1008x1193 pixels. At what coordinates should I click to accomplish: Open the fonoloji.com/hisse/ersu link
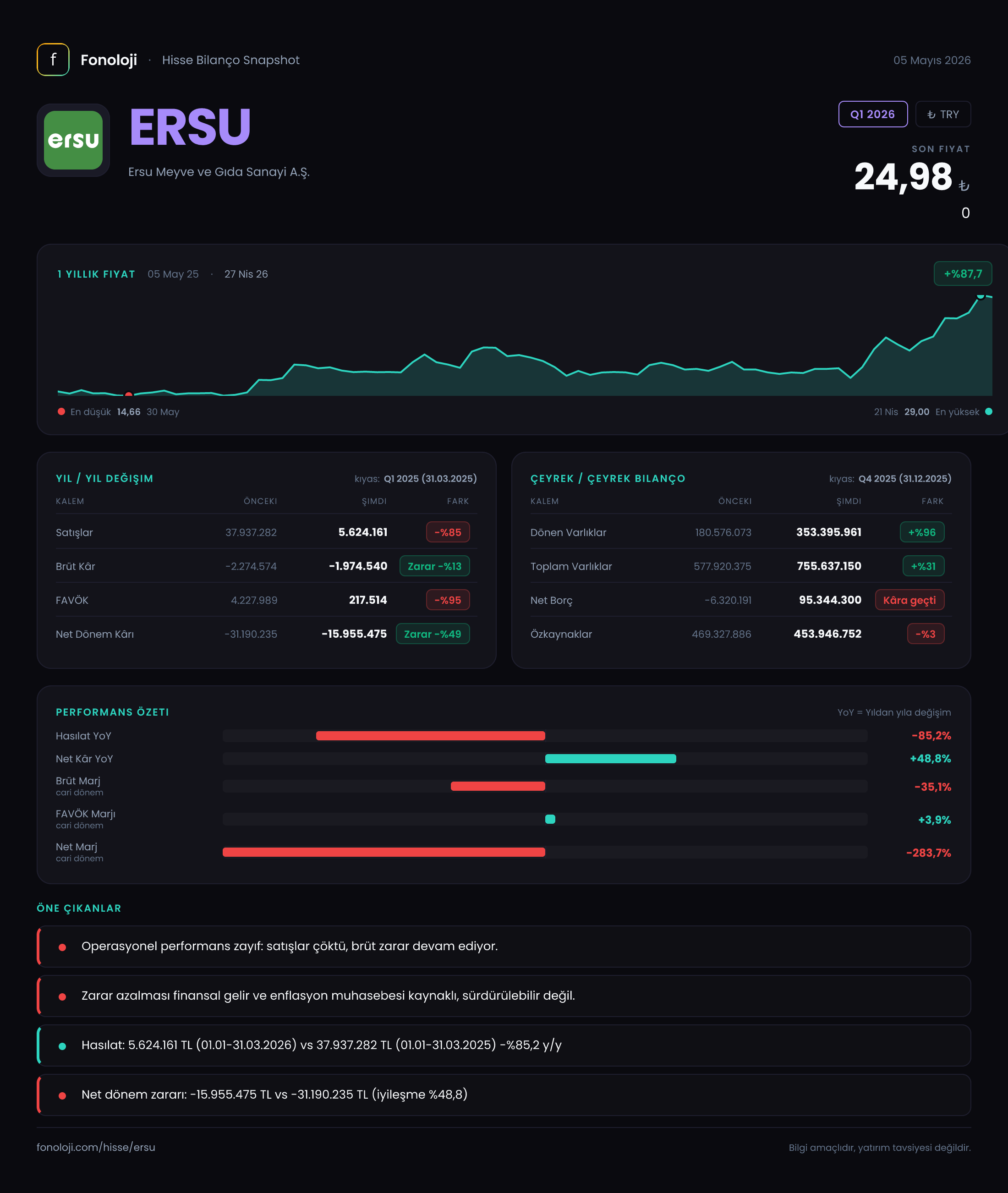[96, 1147]
